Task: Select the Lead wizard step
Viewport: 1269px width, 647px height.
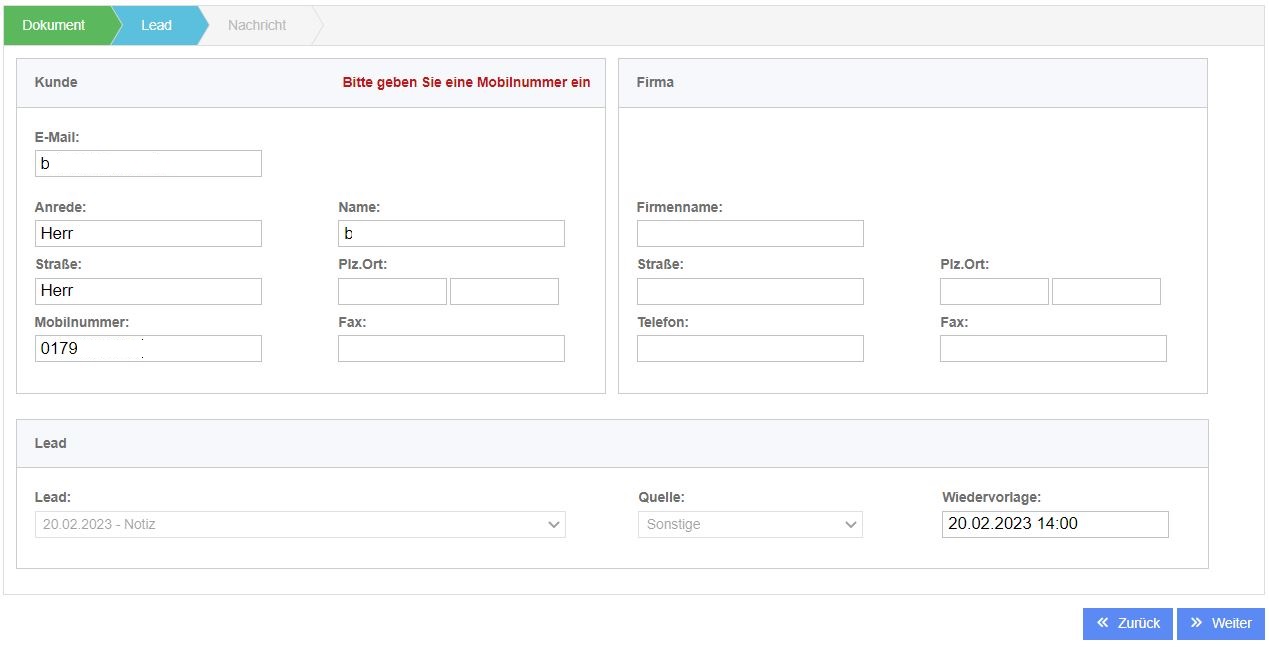Action: point(157,25)
